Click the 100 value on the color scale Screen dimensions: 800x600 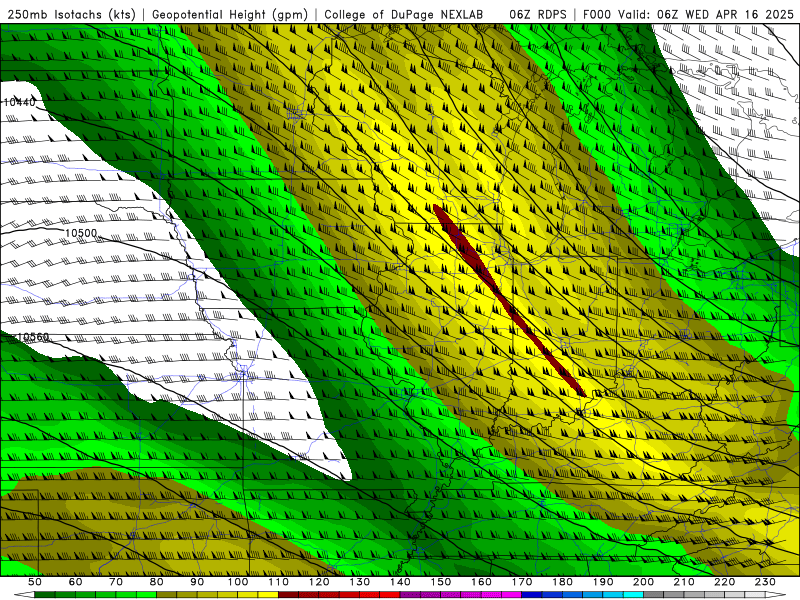(x=238, y=582)
